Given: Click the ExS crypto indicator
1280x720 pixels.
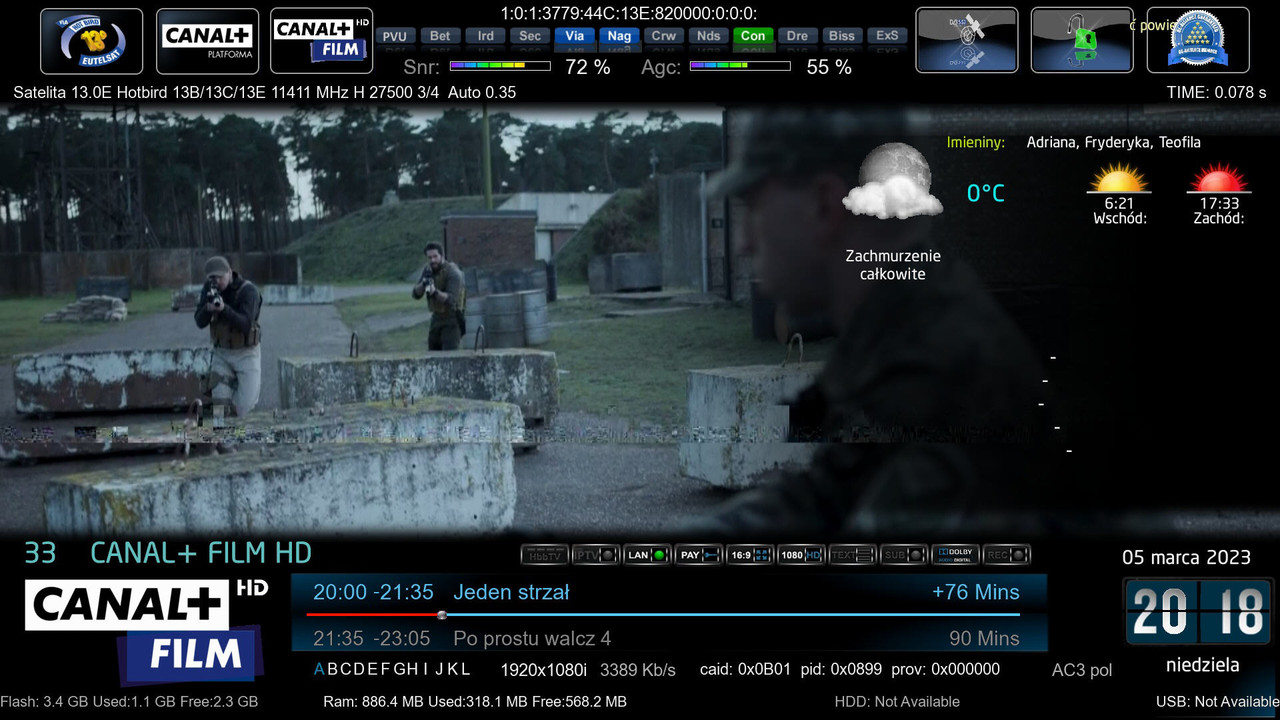Looking at the screenshot, I should pos(887,35).
